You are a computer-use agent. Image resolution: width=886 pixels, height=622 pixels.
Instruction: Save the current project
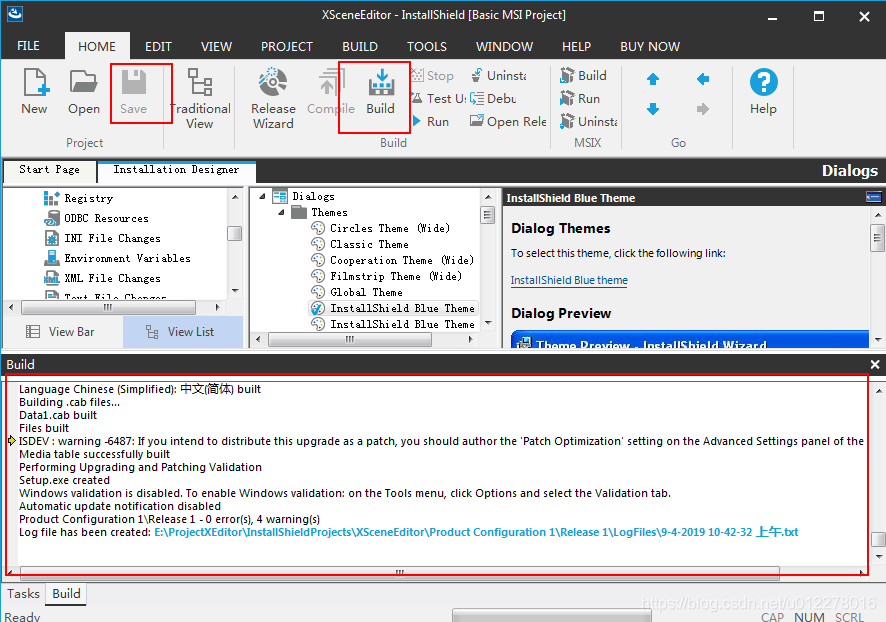click(133, 92)
